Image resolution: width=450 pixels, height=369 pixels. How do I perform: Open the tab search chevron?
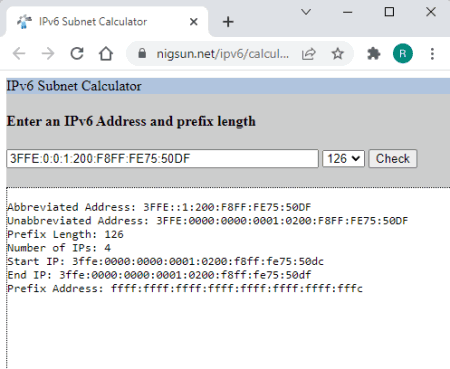click(306, 12)
